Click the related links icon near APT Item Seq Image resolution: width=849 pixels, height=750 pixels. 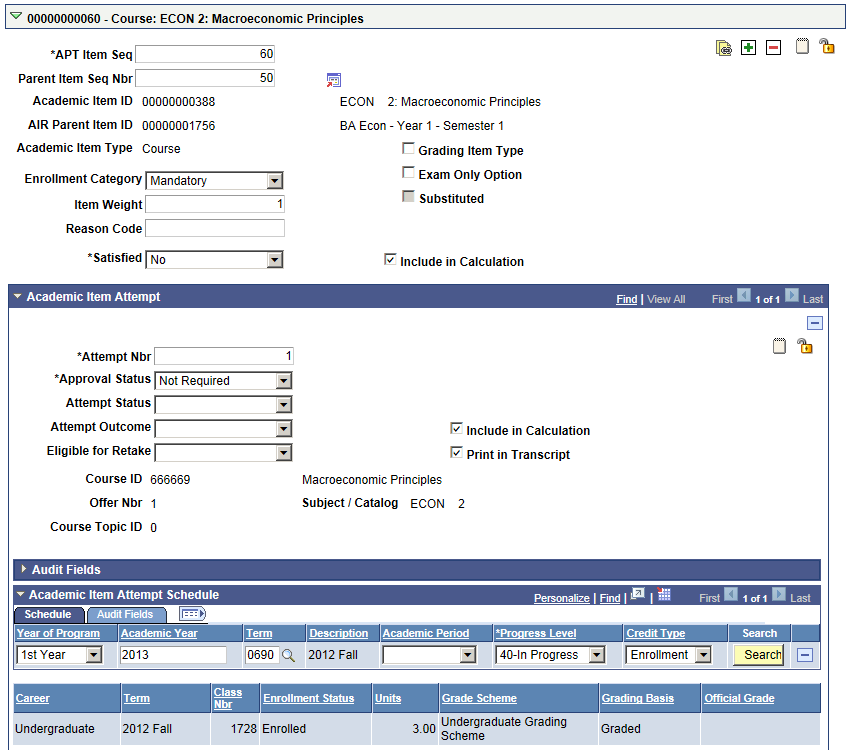724,47
